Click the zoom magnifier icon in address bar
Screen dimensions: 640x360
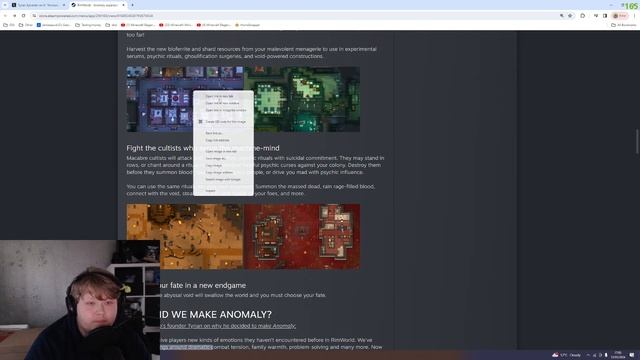(x=562, y=16)
